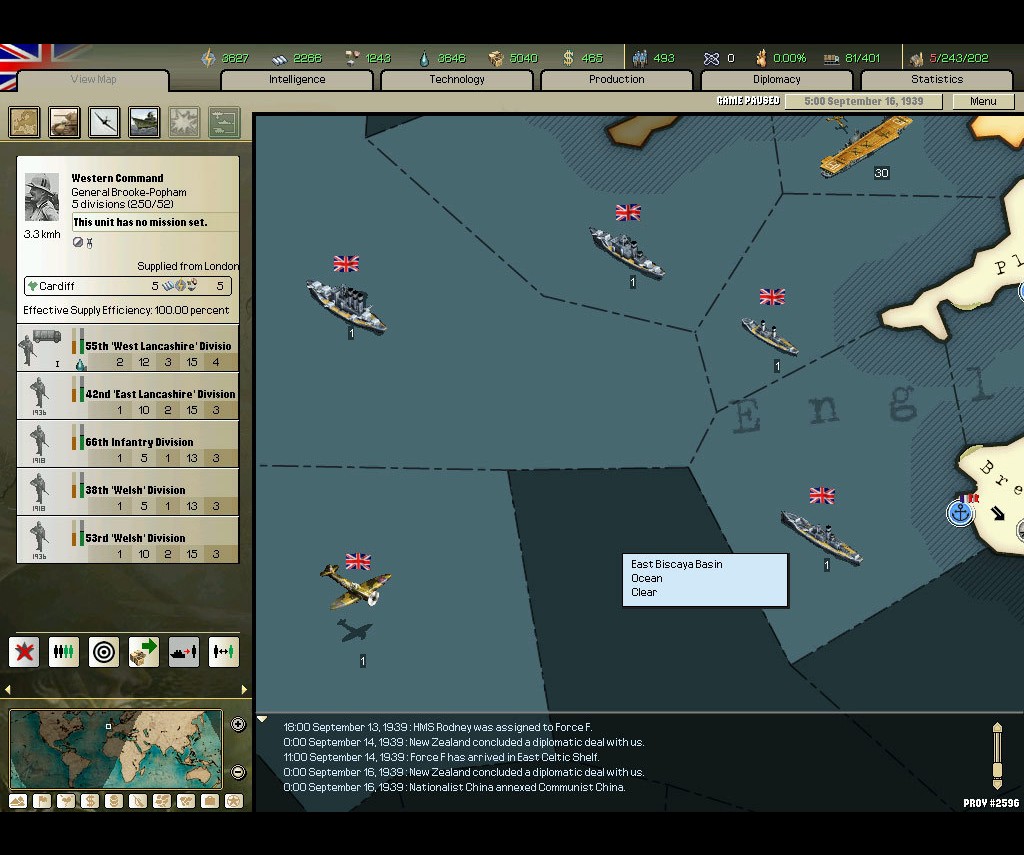Zoom in with minimap plus button

[238, 724]
